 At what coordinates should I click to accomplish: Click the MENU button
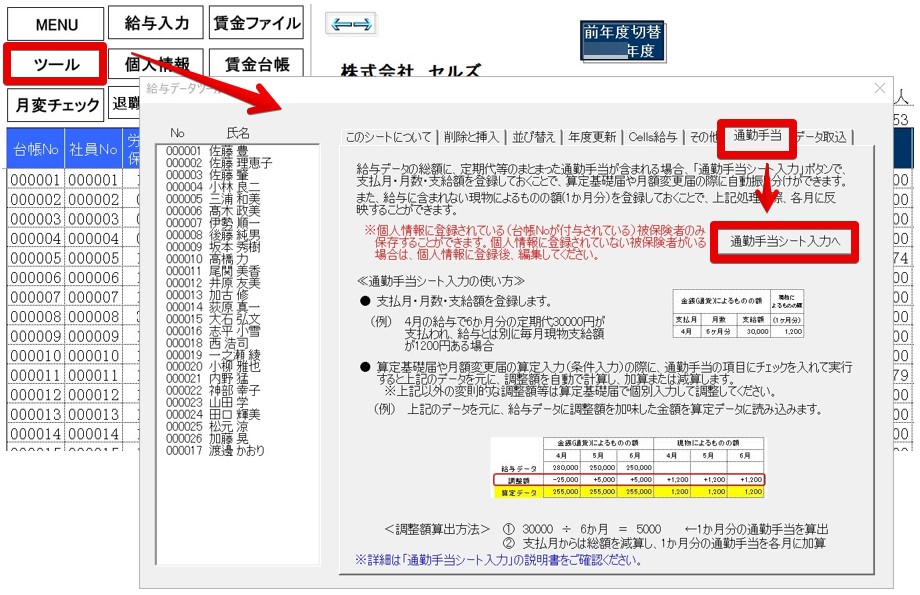click(56, 24)
